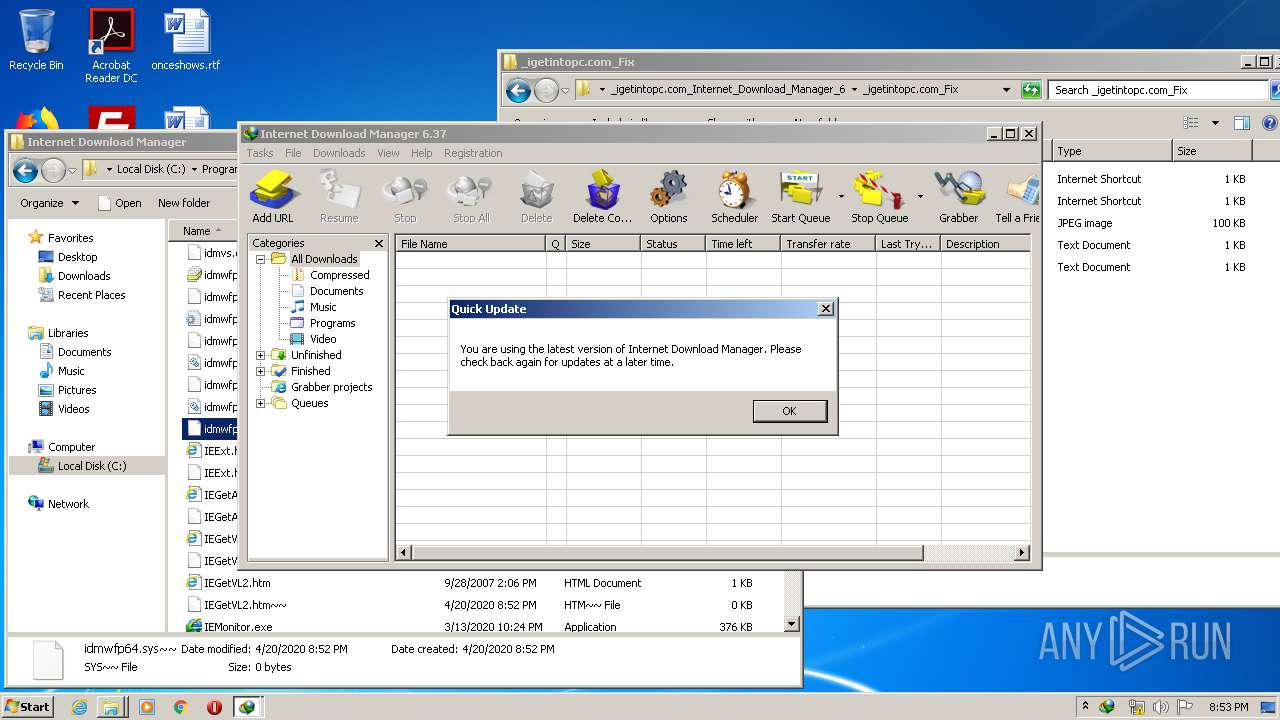1280x720 pixels.
Task: Open address dropdown in igetintopc window
Action: point(1006,90)
